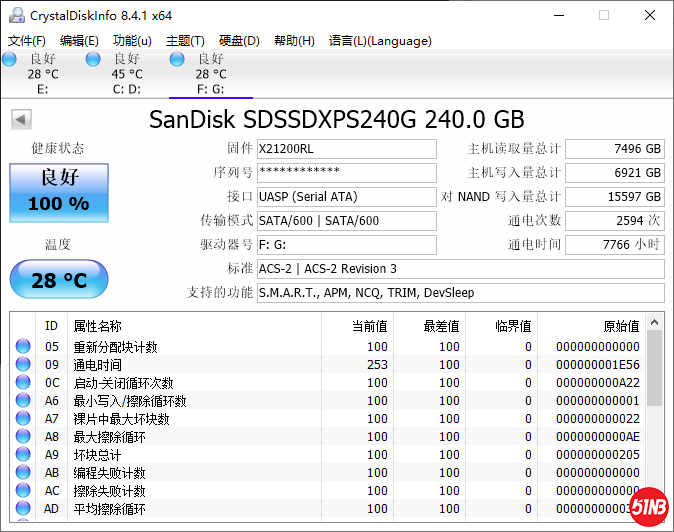Open the 功能(u) menu
This screenshot has width=674, height=532.
132,41
